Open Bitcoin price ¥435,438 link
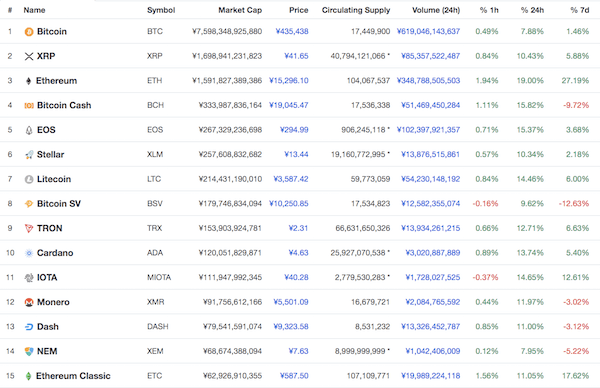This screenshot has height=388, width=600. [x=292, y=31]
